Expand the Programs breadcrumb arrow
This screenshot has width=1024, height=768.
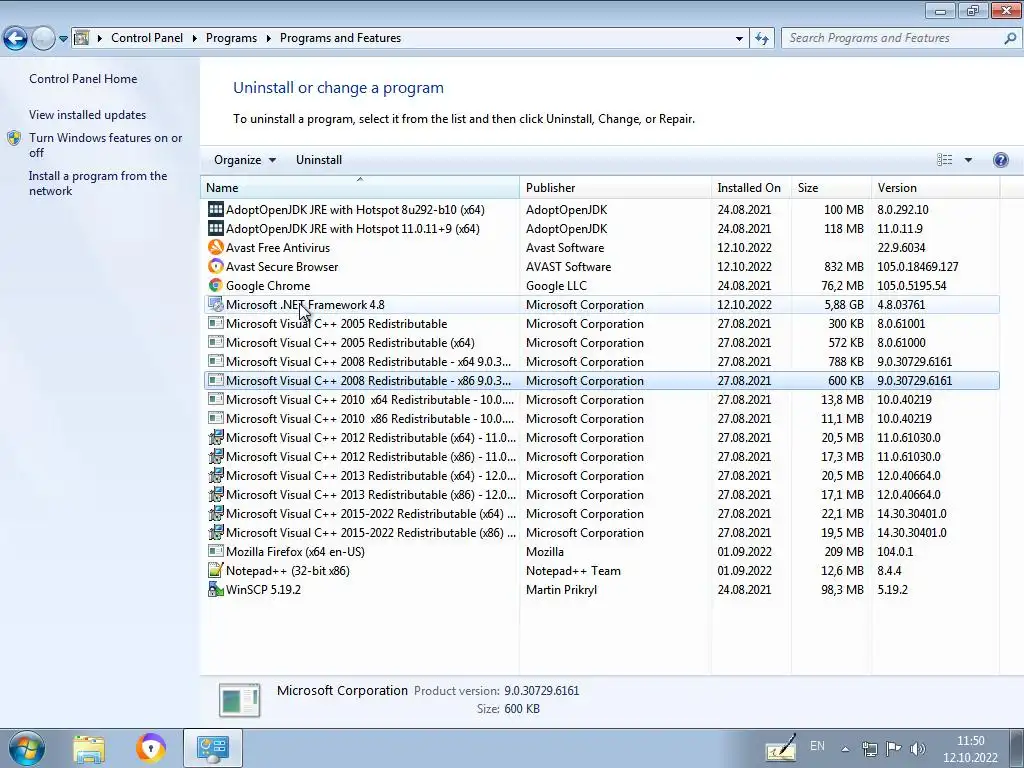(268, 39)
